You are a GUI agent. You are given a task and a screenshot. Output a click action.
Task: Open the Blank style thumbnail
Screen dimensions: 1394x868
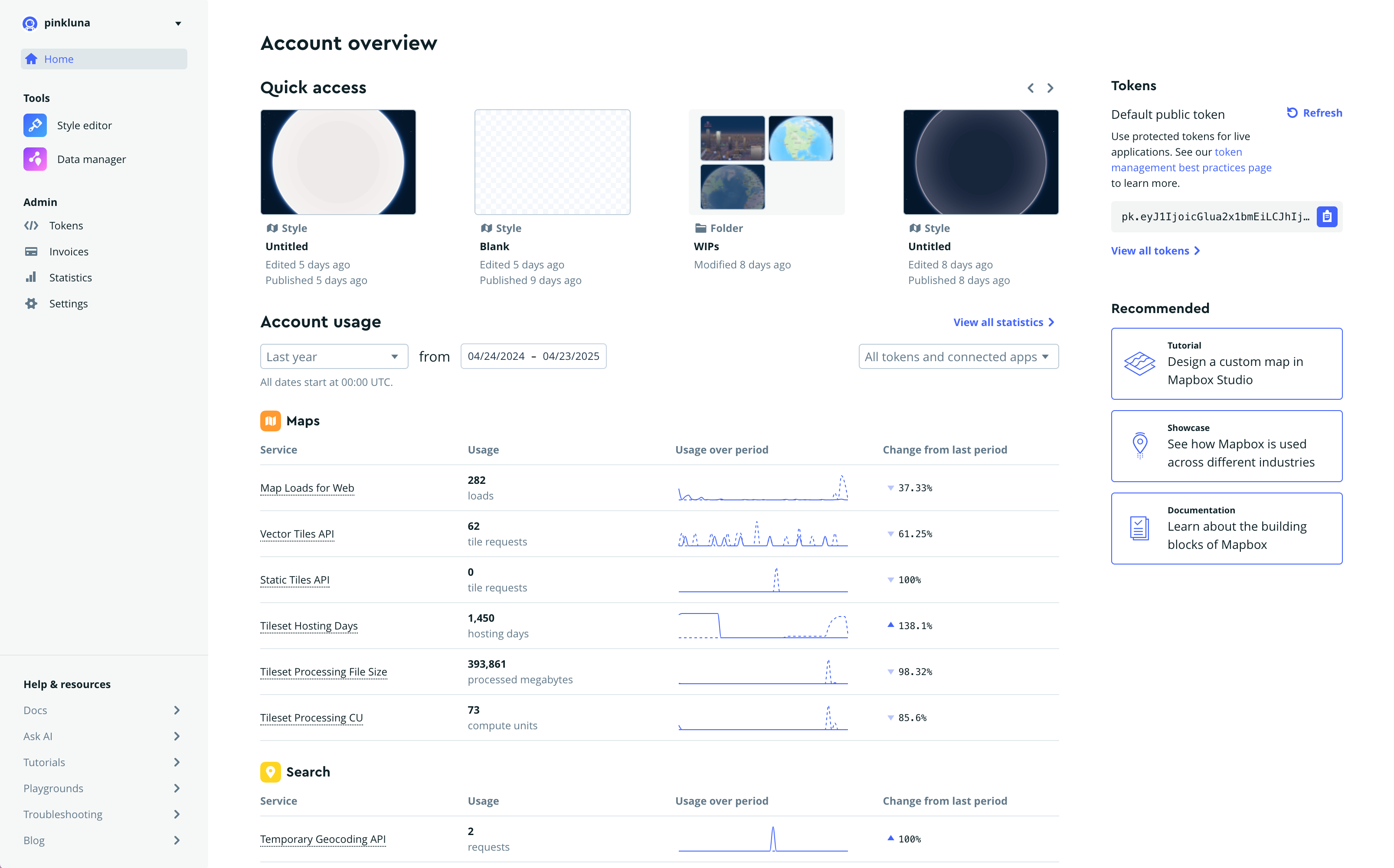point(552,162)
